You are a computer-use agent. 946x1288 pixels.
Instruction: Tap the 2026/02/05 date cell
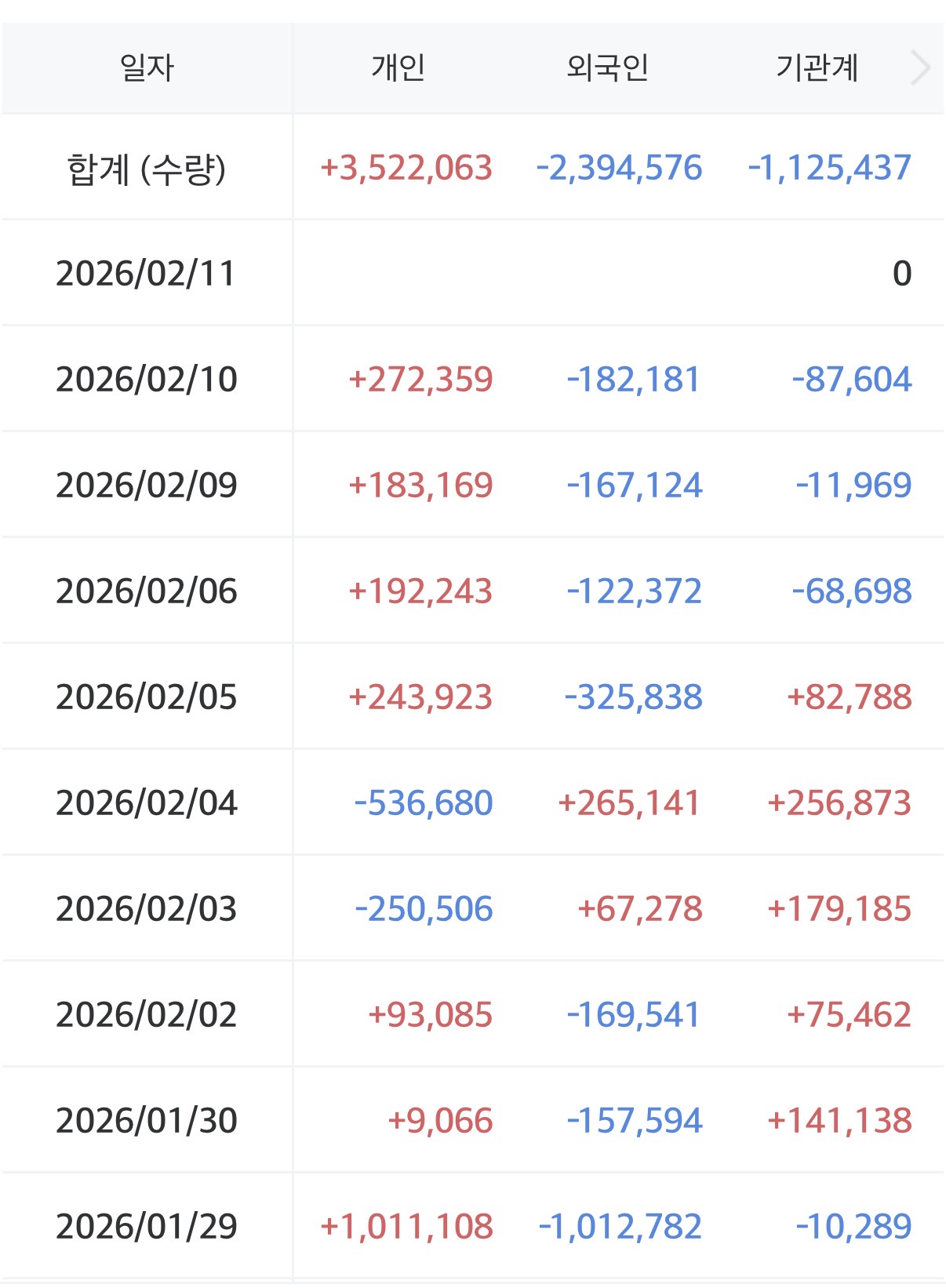coord(147,697)
